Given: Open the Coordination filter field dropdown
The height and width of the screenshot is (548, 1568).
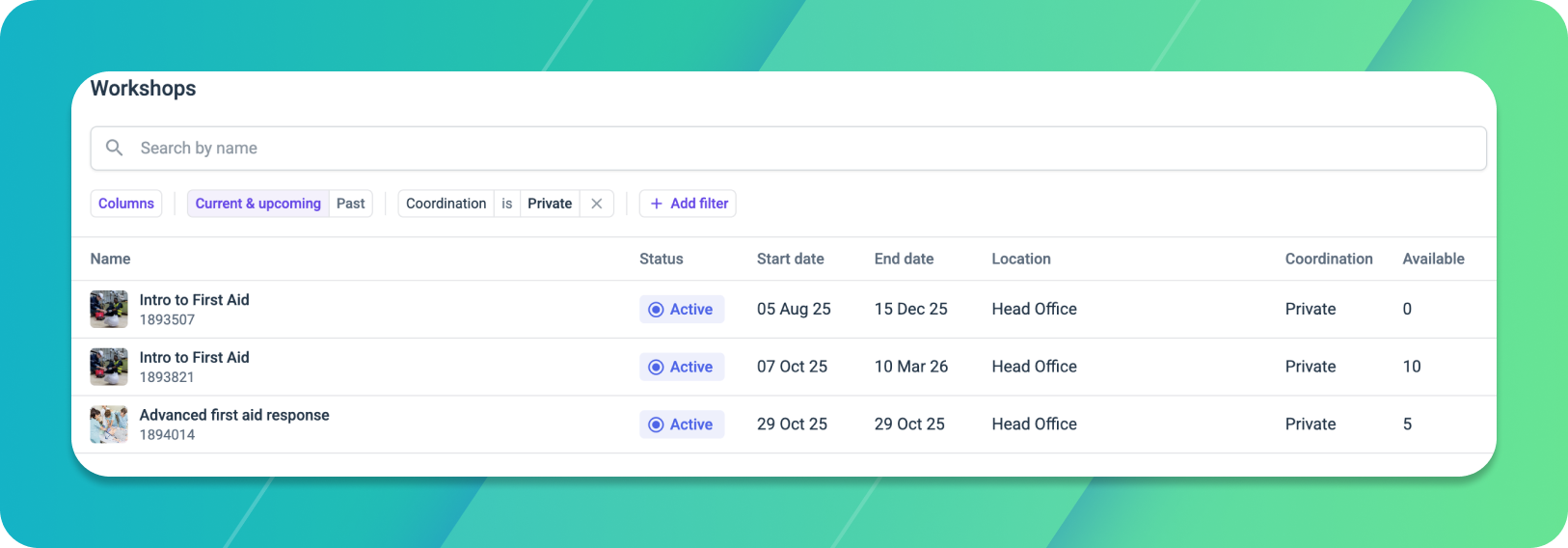Looking at the screenshot, I should pyautogui.click(x=446, y=204).
